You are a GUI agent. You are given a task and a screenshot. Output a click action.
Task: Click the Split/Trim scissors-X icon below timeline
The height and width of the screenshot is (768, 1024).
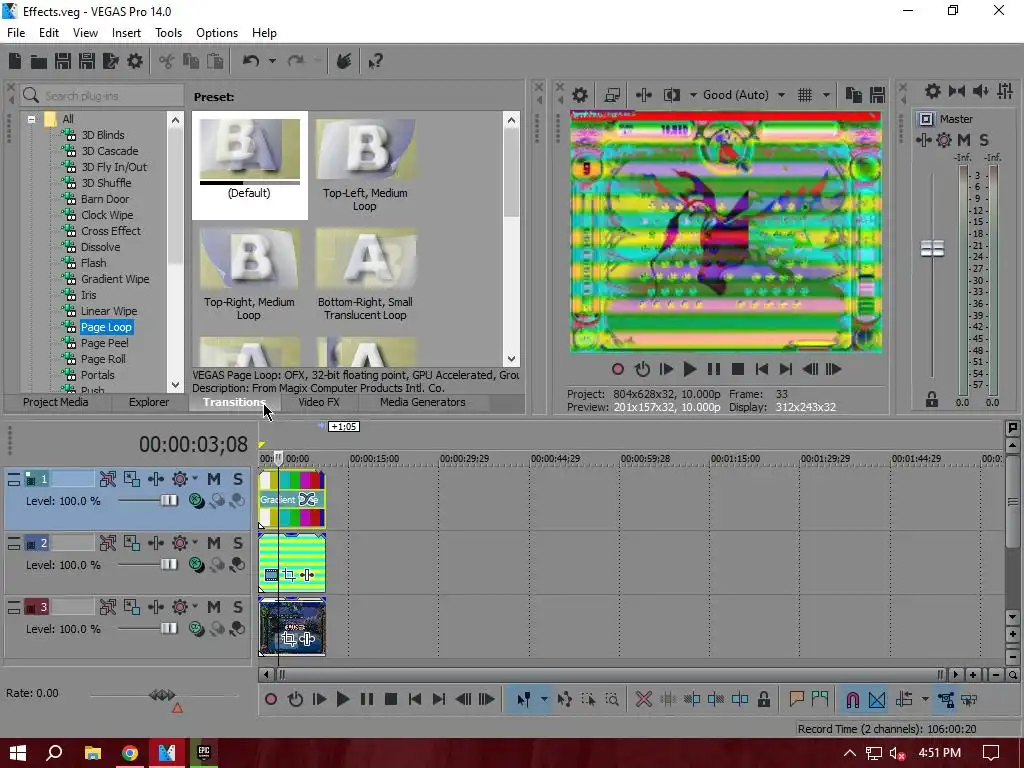(643, 699)
